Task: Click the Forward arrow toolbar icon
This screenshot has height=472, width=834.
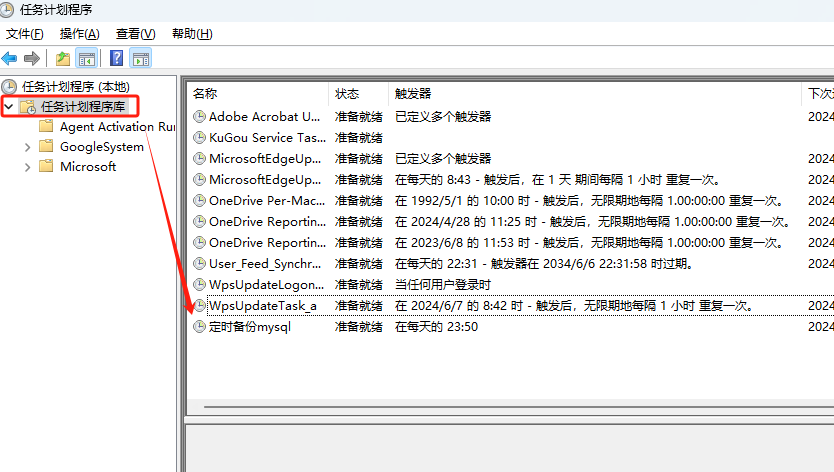Action: point(32,58)
